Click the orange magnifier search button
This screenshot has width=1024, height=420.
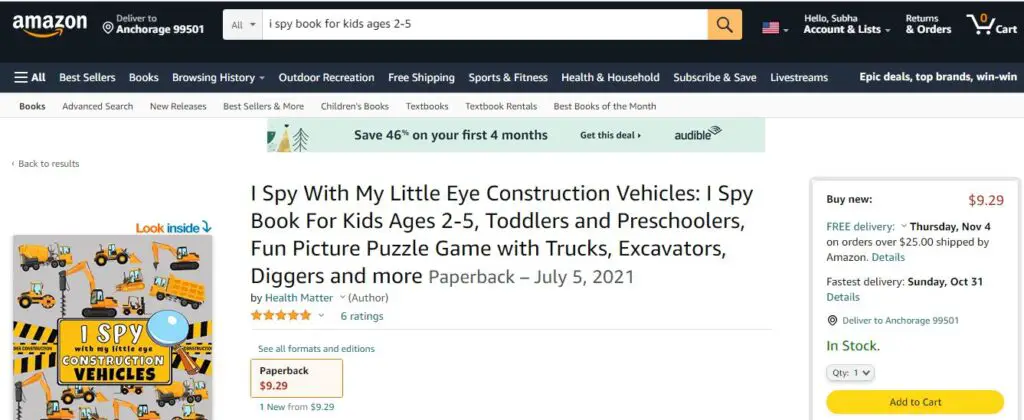(x=724, y=25)
